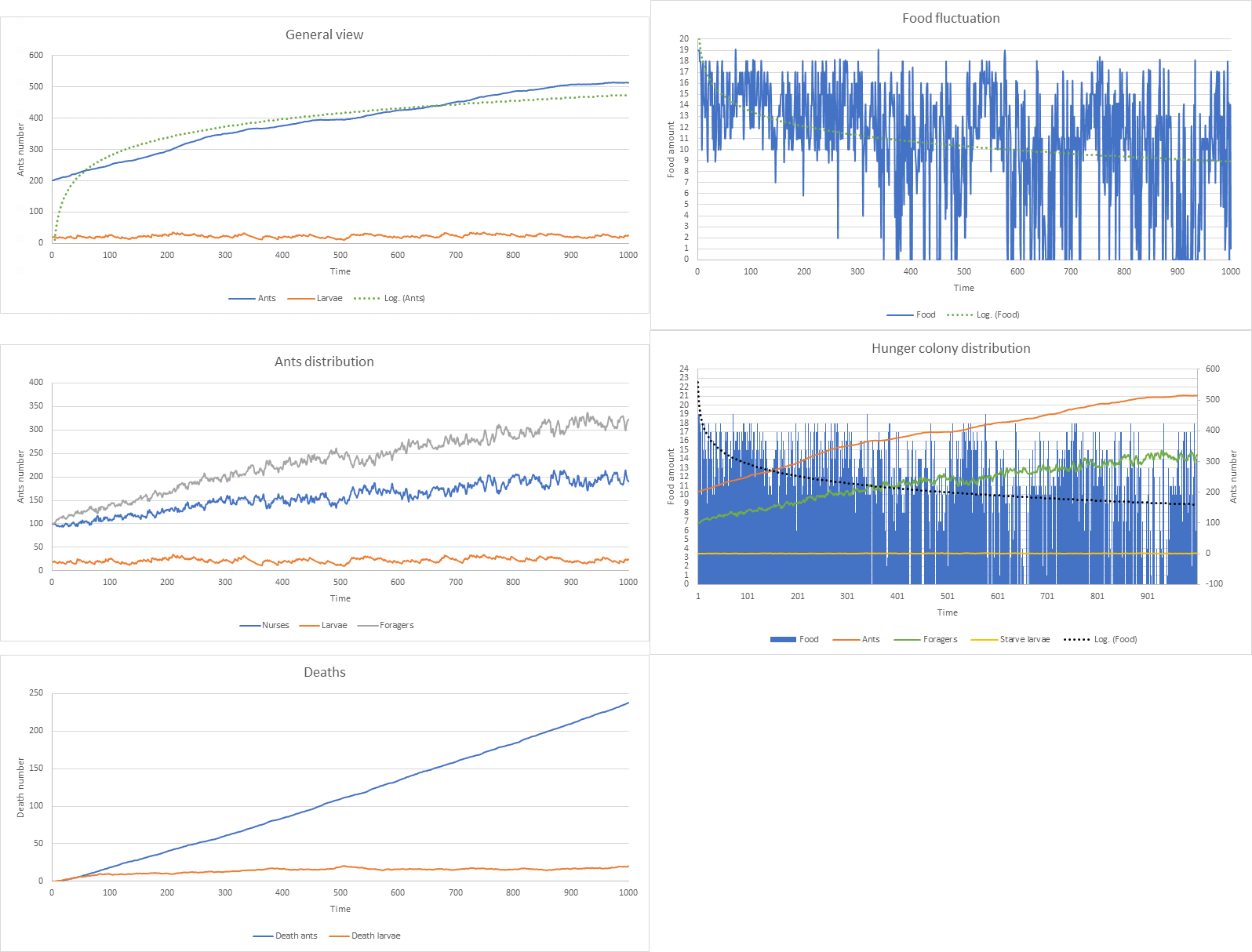This screenshot has width=1252, height=952.
Task: Click 901 on Hunger colony time axis
Action: (1148, 596)
